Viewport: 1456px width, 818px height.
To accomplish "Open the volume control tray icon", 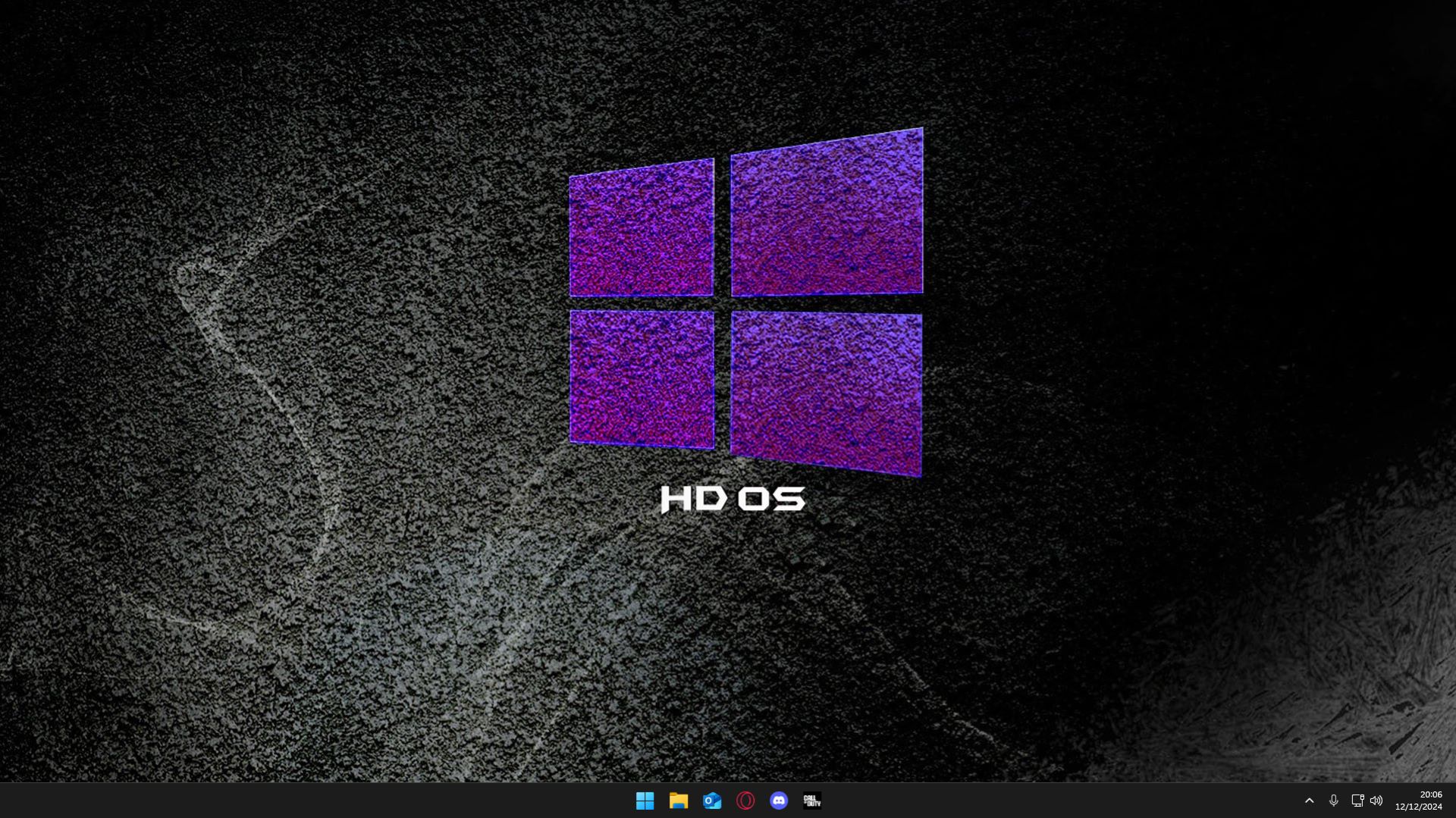I will point(1376,801).
